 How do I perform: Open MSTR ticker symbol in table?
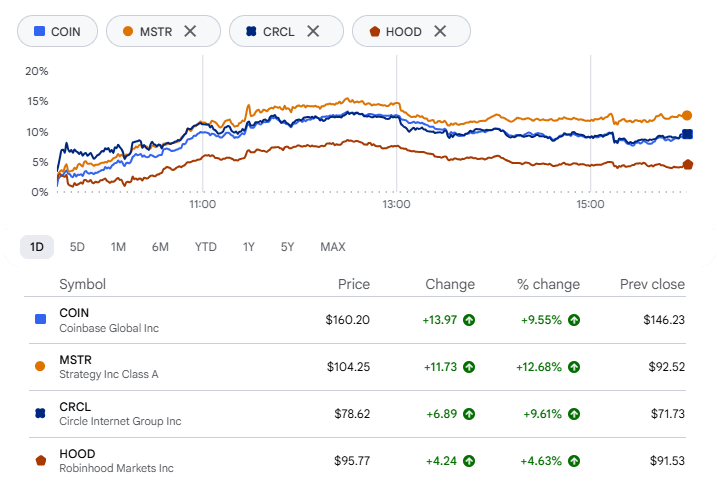[75, 360]
